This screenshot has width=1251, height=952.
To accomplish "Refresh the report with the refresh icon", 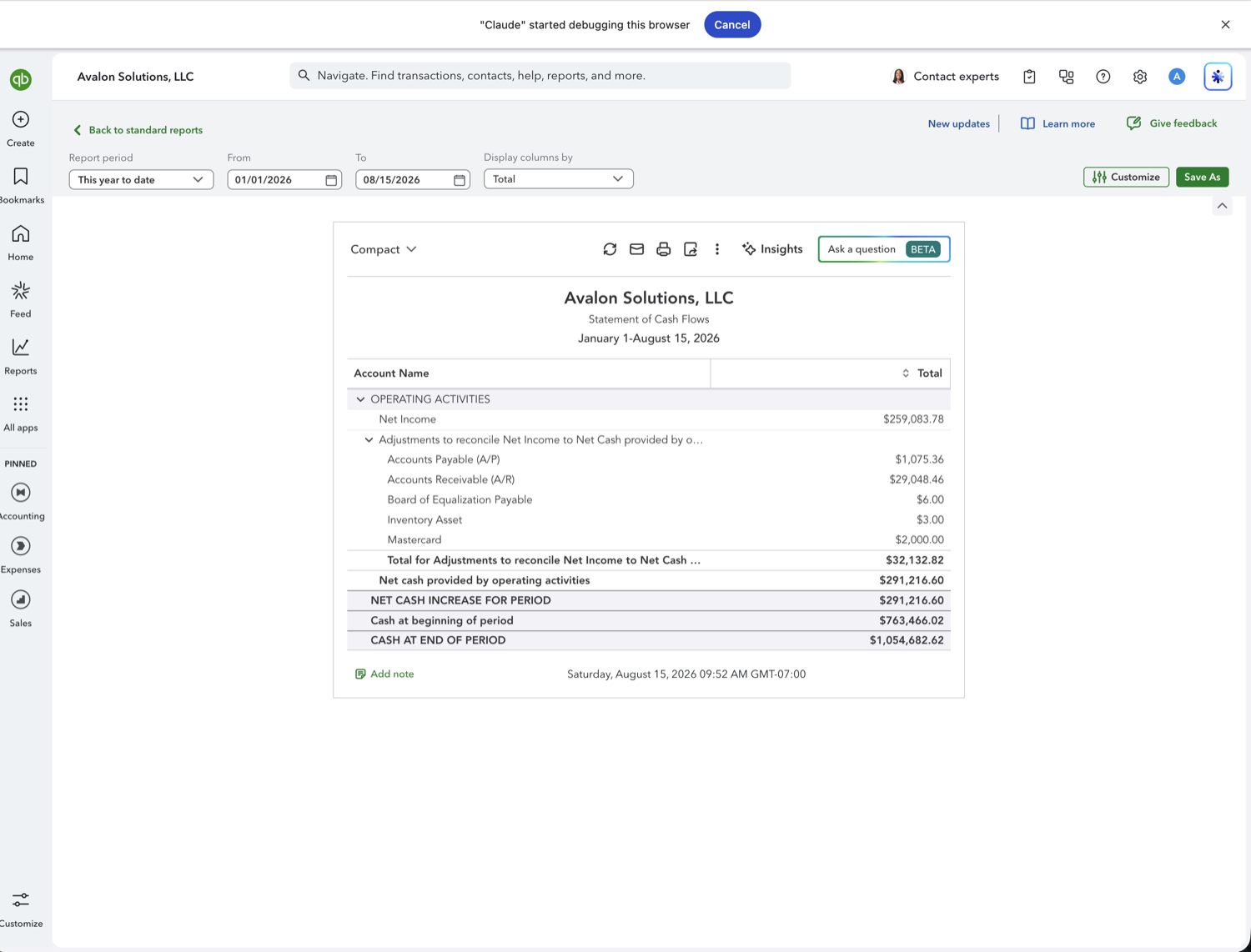I will 610,249.
